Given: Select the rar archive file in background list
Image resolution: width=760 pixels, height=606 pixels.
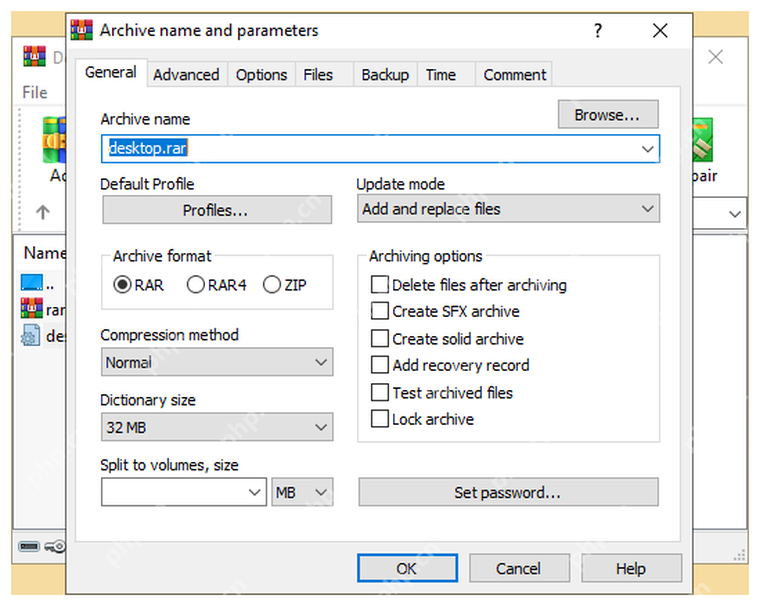Looking at the screenshot, I should pos(32,308).
